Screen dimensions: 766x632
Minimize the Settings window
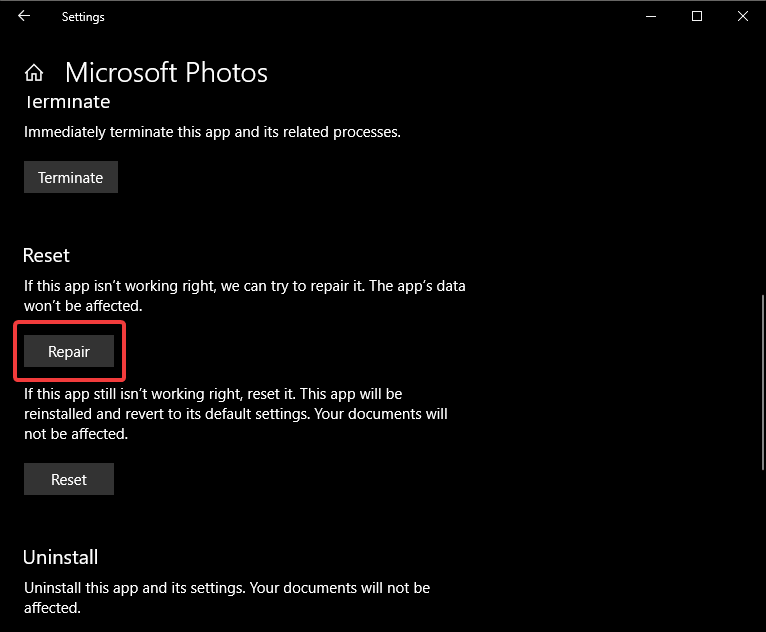click(653, 16)
